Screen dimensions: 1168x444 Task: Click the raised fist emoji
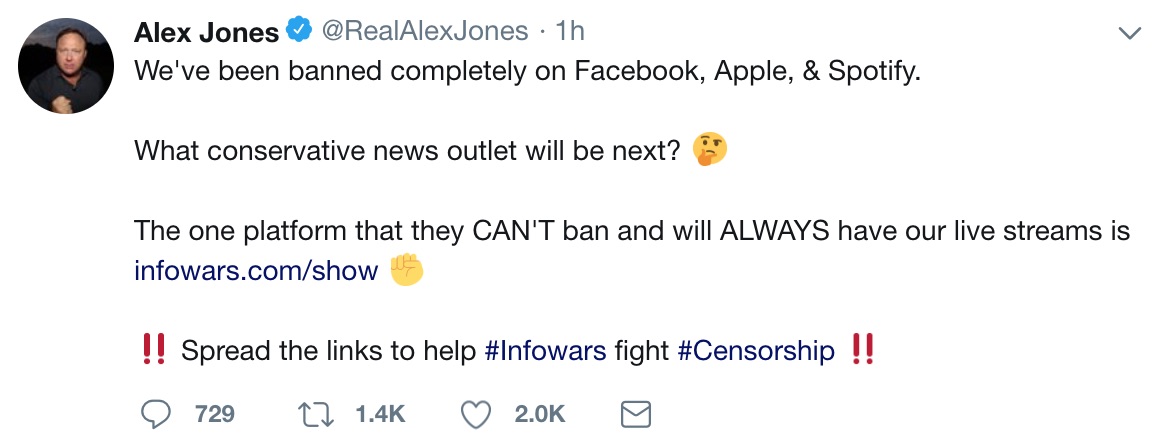click(x=407, y=270)
